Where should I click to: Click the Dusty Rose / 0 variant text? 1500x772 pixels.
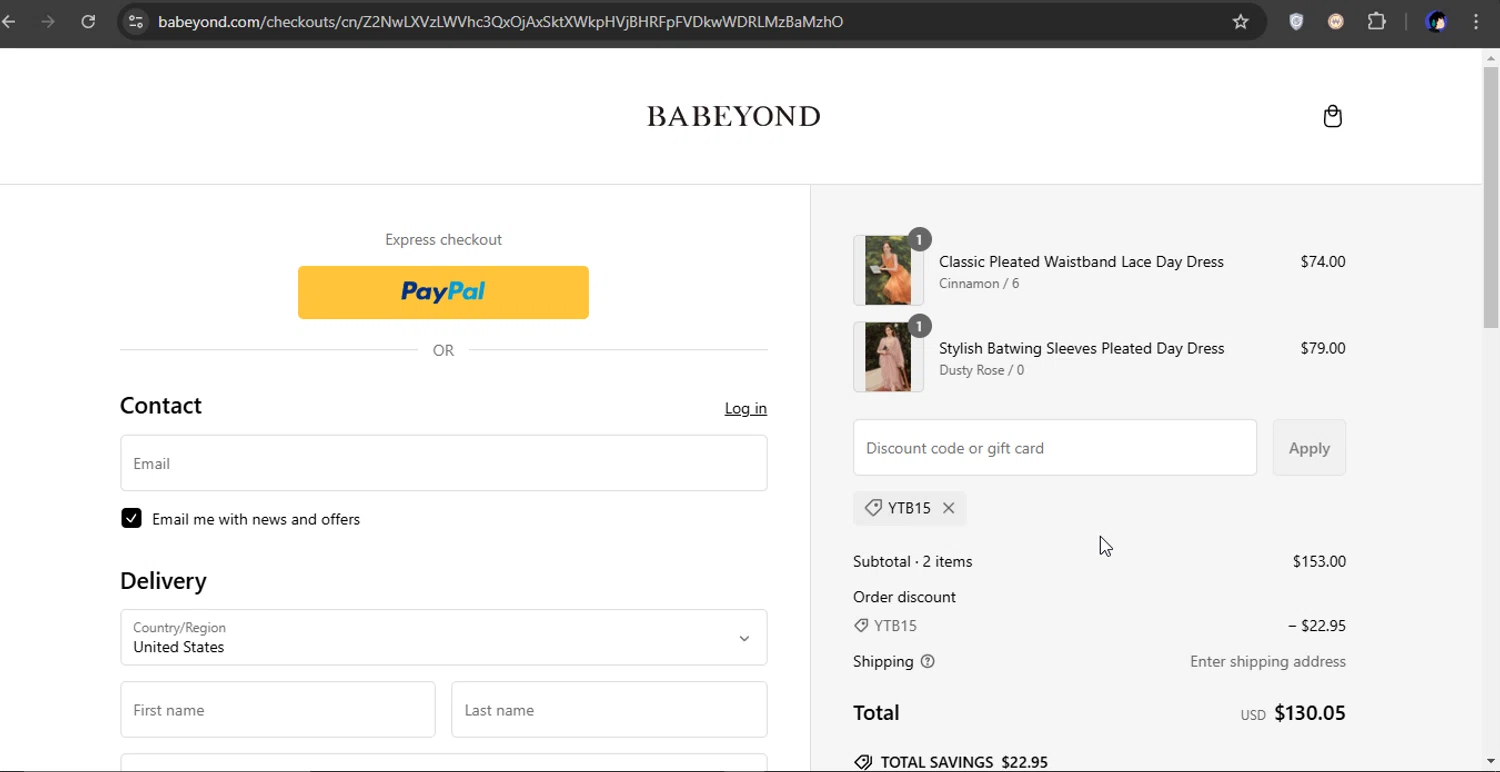pyautogui.click(x=981, y=370)
